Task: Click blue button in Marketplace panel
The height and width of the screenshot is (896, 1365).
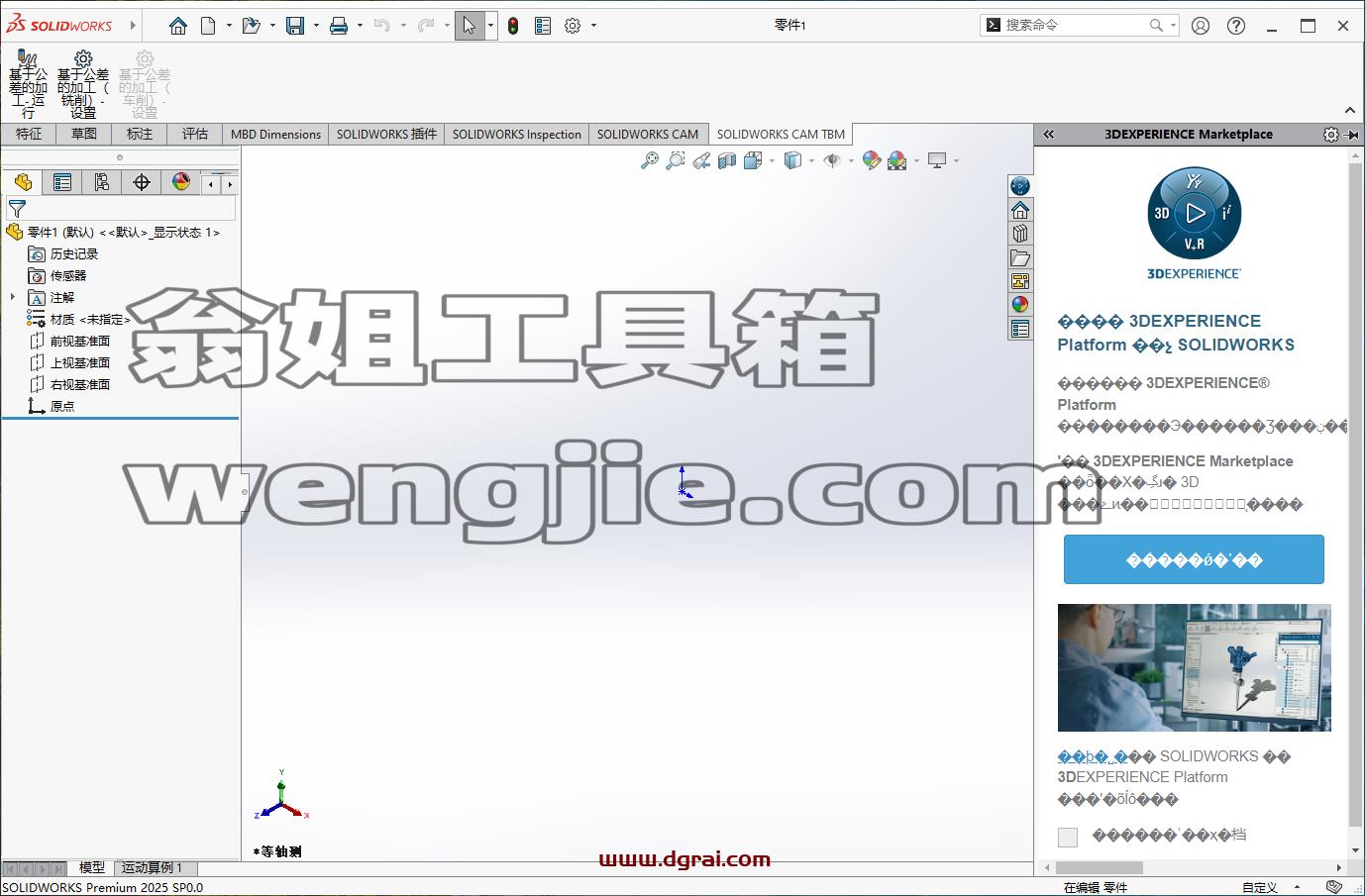Action: tap(1194, 559)
